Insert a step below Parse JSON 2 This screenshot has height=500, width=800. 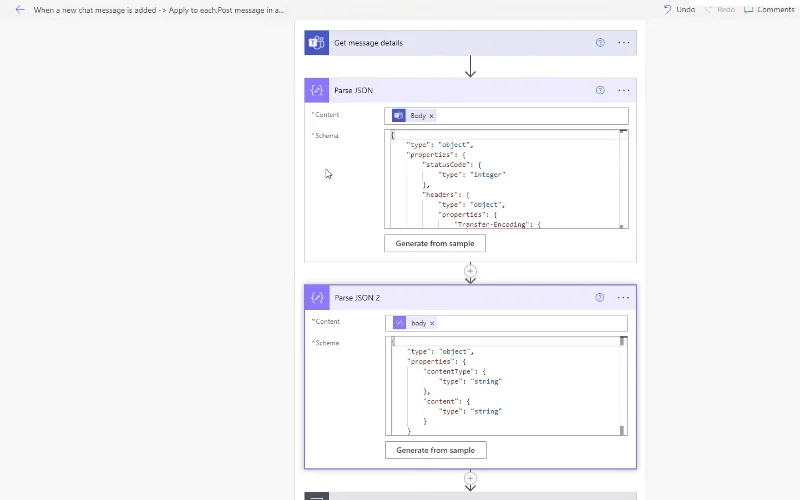pyautogui.click(x=470, y=478)
